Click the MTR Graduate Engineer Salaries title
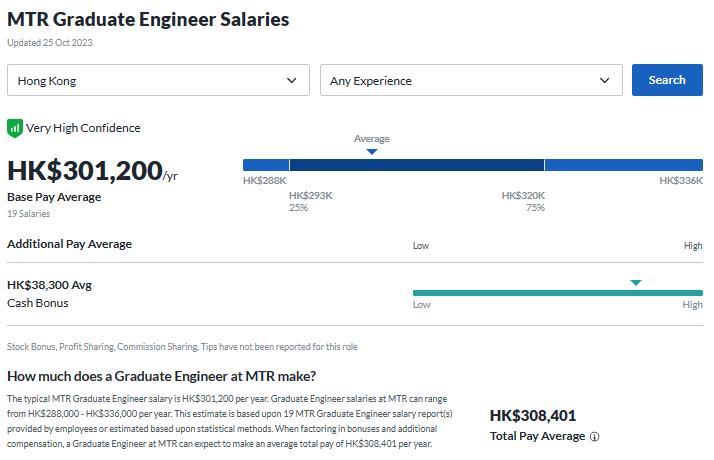 pyautogui.click(x=148, y=20)
